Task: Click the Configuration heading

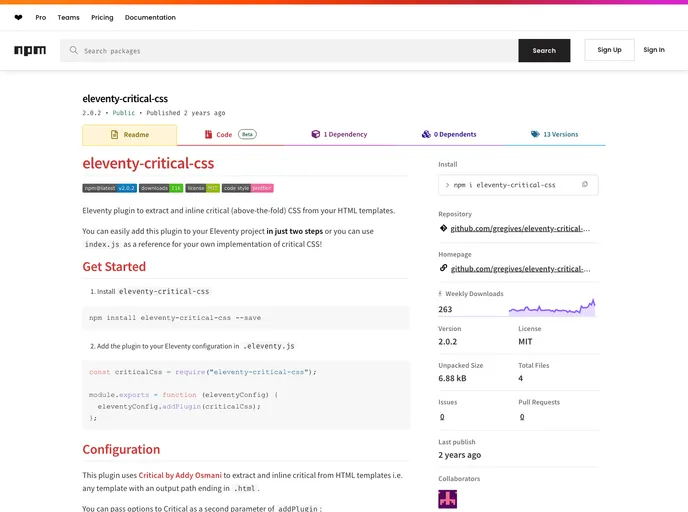Action: 121,449
